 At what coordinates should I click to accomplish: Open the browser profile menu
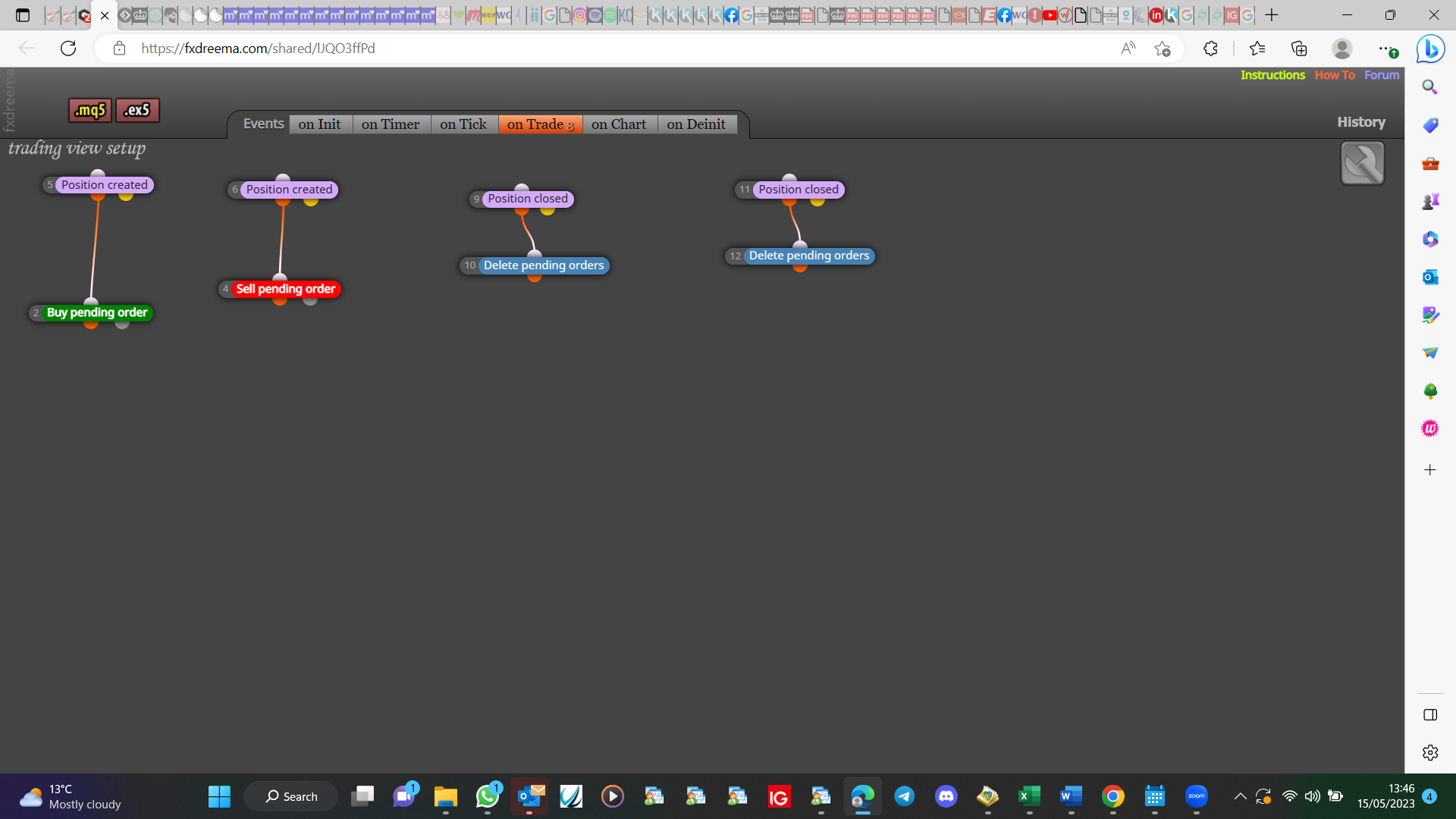pyautogui.click(x=1342, y=49)
